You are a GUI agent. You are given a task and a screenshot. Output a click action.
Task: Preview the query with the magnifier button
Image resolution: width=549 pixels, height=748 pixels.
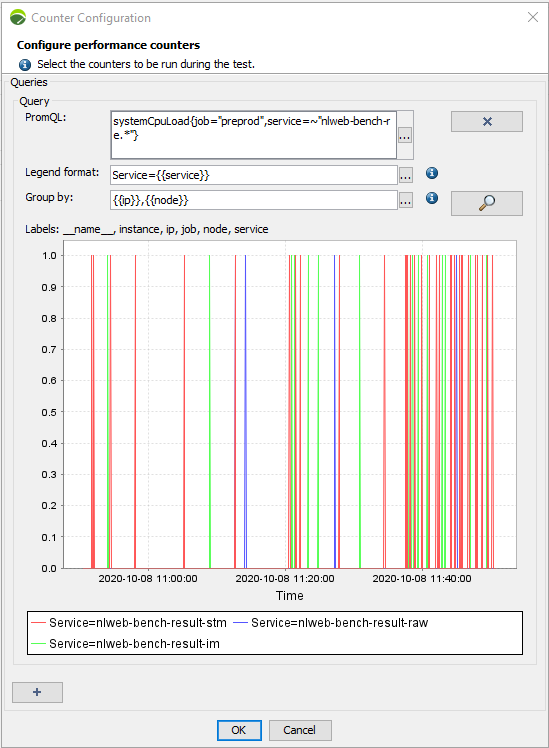pyautogui.click(x=487, y=203)
